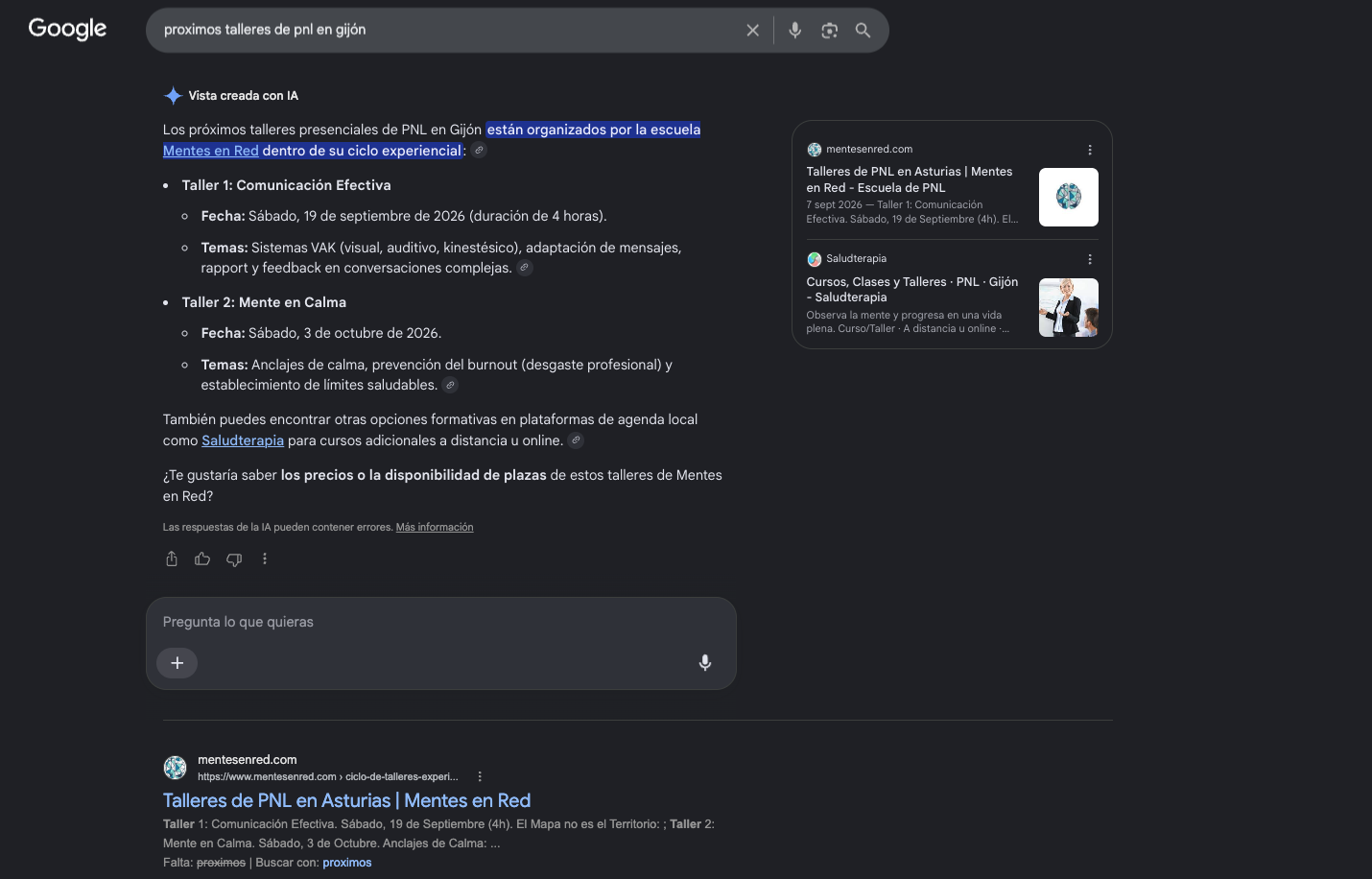
Task: Open the 'Más información' link
Action: point(435,527)
